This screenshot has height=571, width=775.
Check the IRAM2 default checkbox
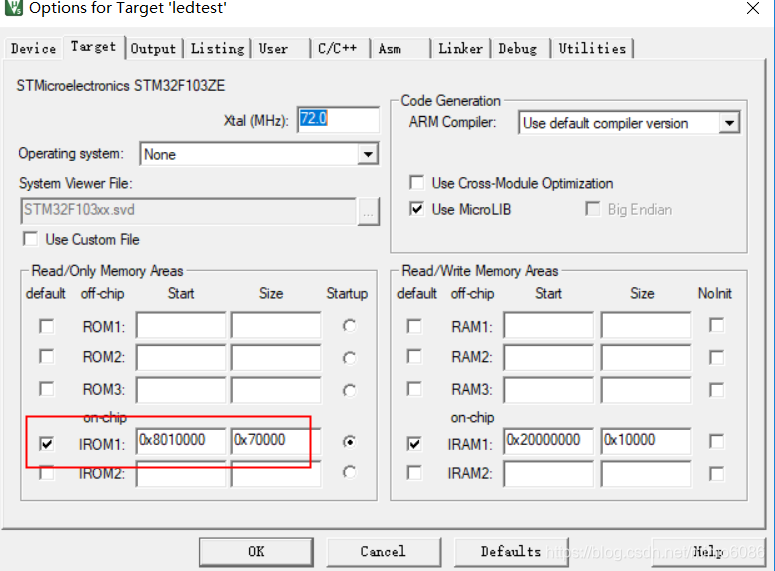414,473
